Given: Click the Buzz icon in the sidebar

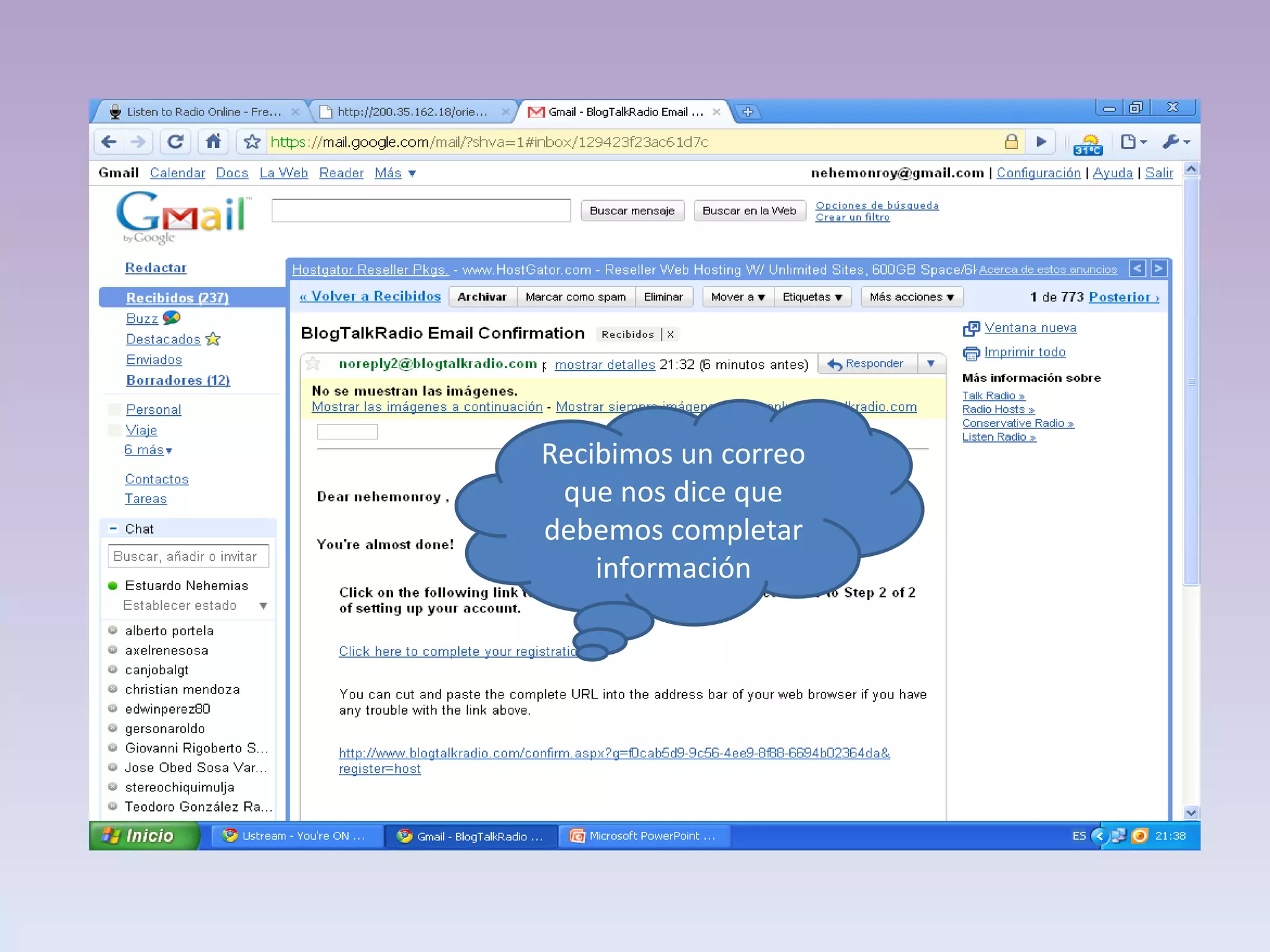Looking at the screenshot, I should [171, 318].
